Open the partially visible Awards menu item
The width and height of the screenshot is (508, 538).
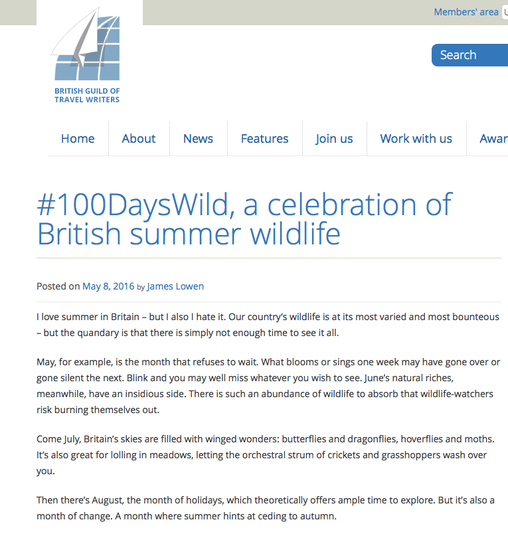tap(494, 139)
